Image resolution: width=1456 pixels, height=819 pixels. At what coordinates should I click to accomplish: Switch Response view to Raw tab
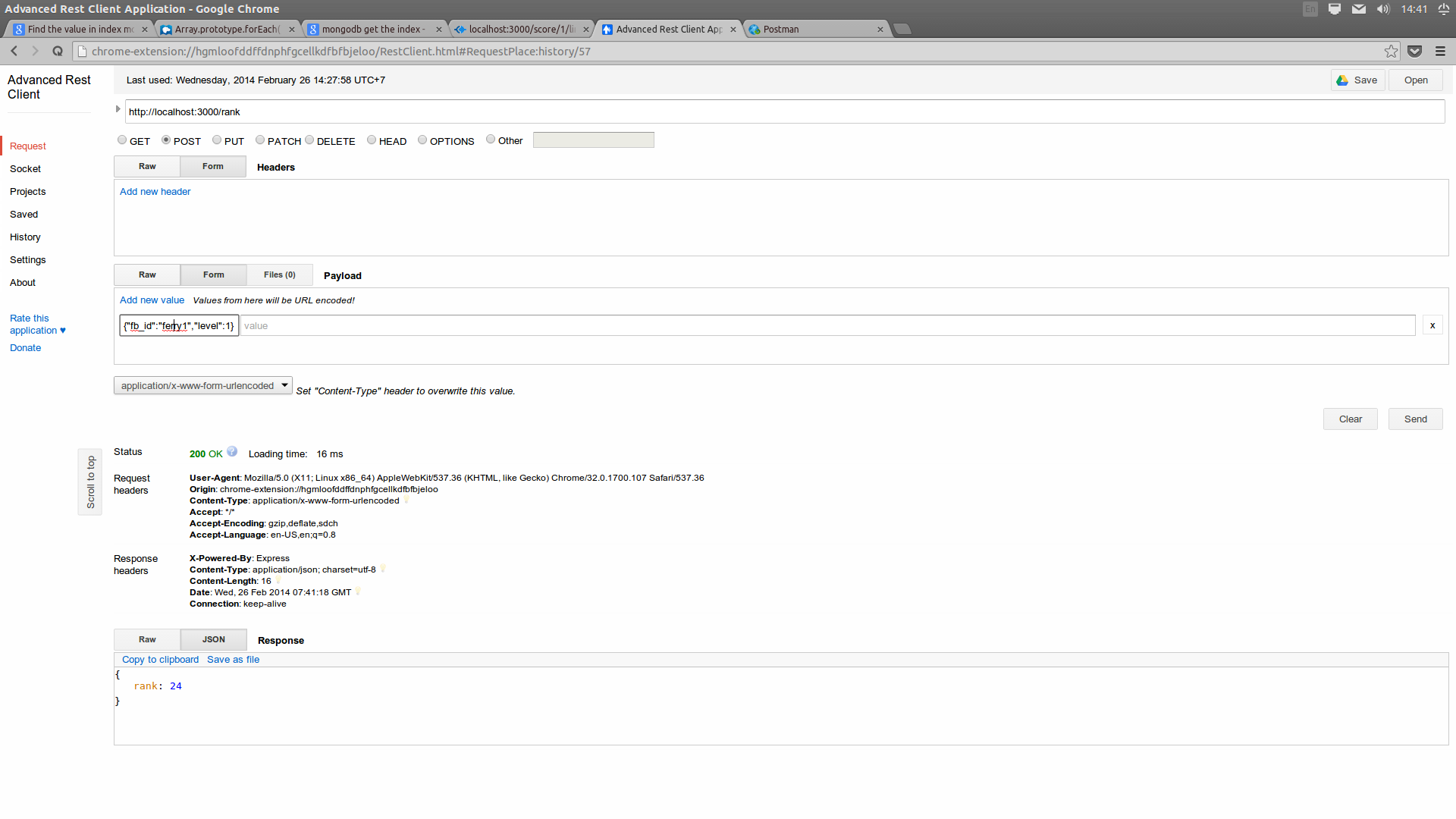tap(147, 640)
